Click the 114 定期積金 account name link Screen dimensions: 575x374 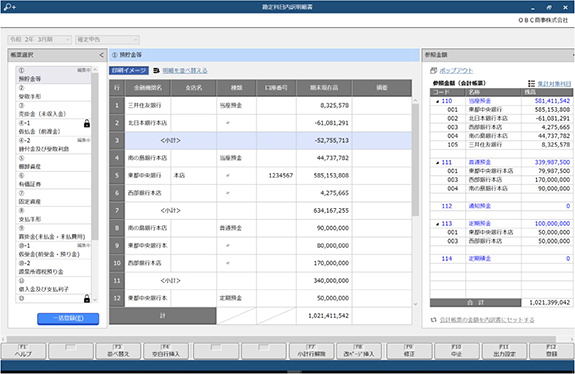tap(480, 259)
